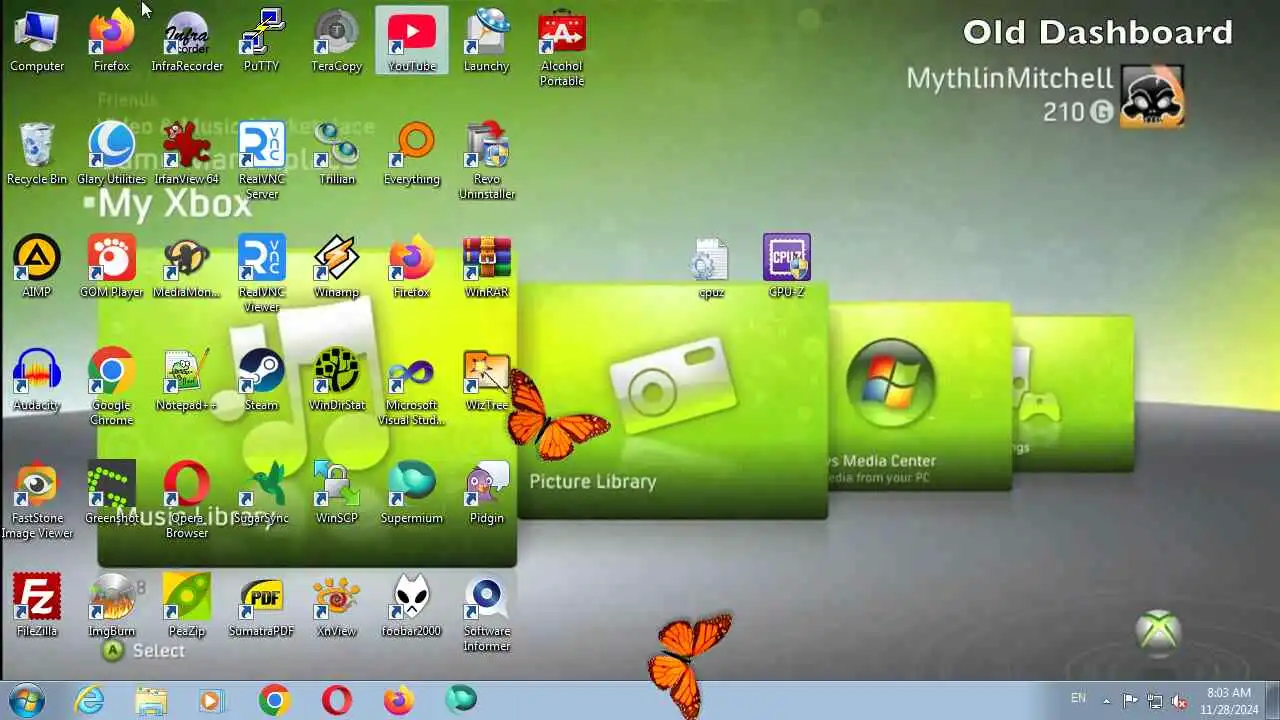This screenshot has height=720, width=1280.
Task: Select the MediaMonkey desktop shortcut
Action: (187, 268)
